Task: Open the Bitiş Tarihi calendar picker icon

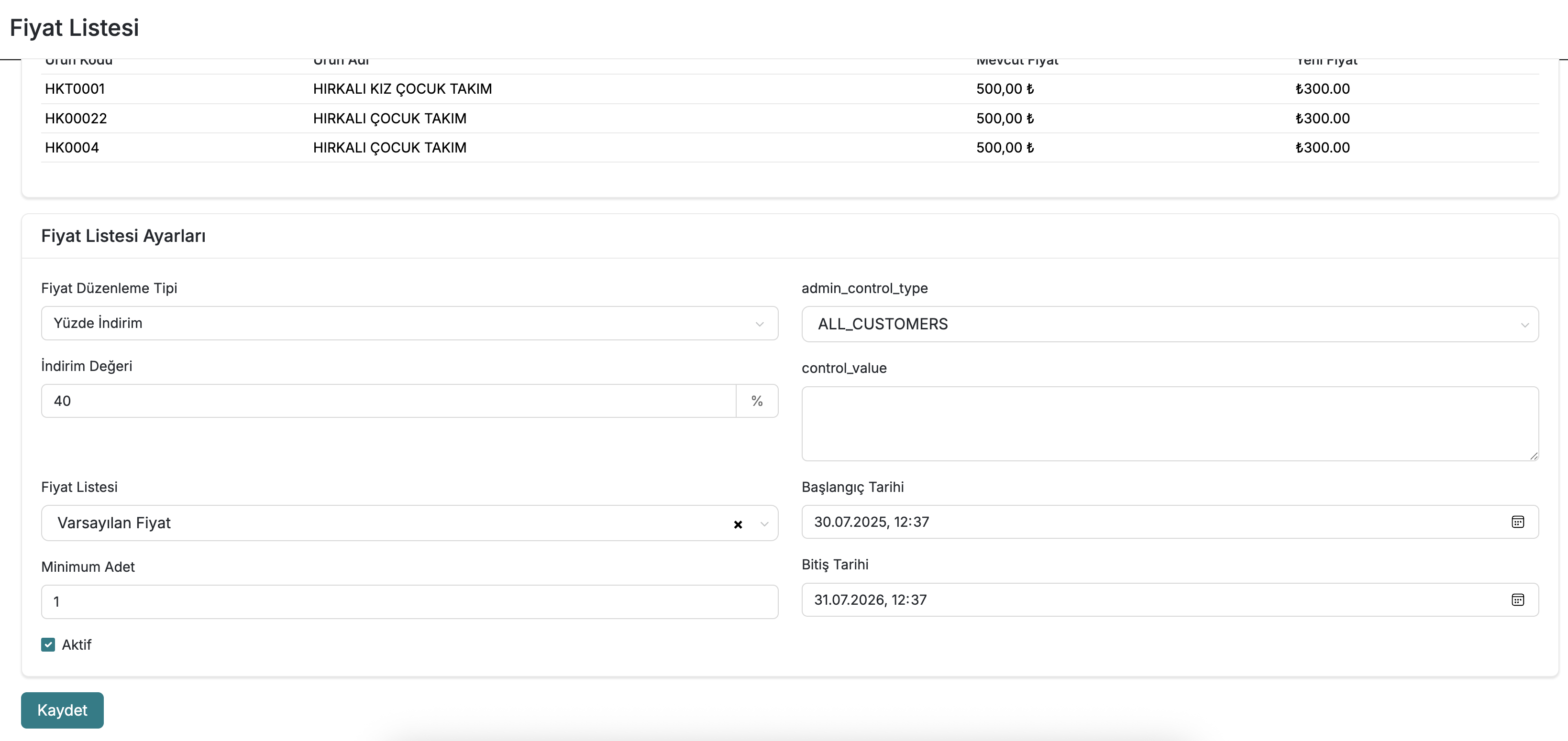Action: pos(1517,600)
